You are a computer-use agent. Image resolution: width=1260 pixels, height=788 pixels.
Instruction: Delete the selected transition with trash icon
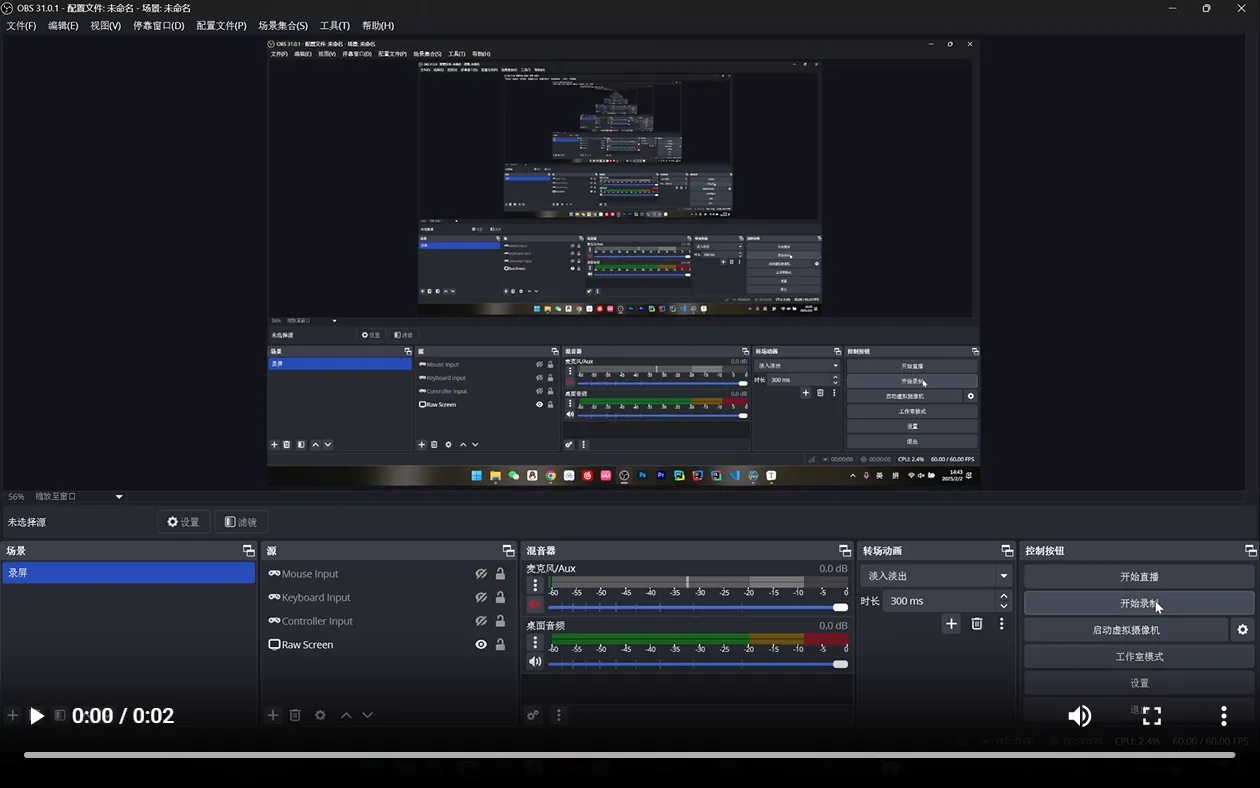click(x=977, y=624)
